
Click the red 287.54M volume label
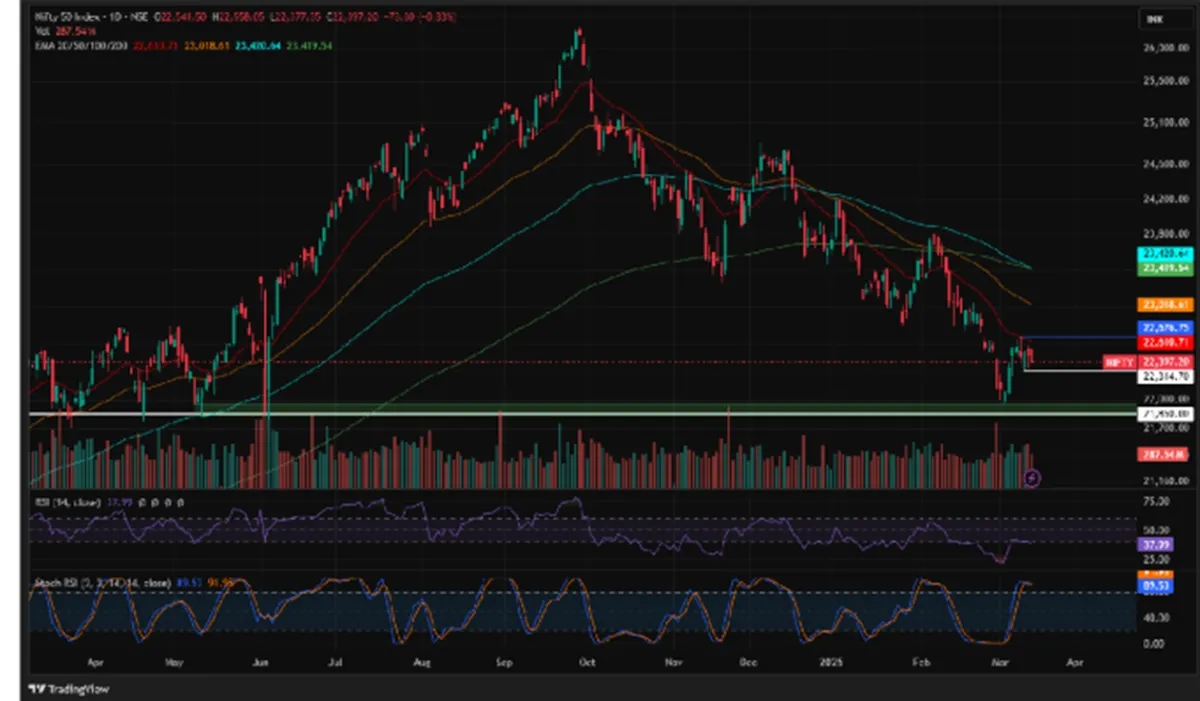point(1161,454)
